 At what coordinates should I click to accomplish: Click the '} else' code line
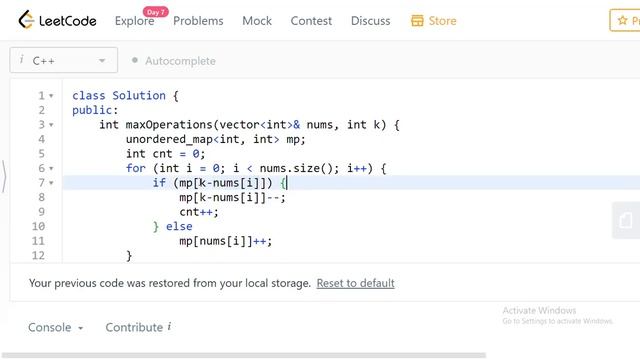pyautogui.click(x=172, y=227)
